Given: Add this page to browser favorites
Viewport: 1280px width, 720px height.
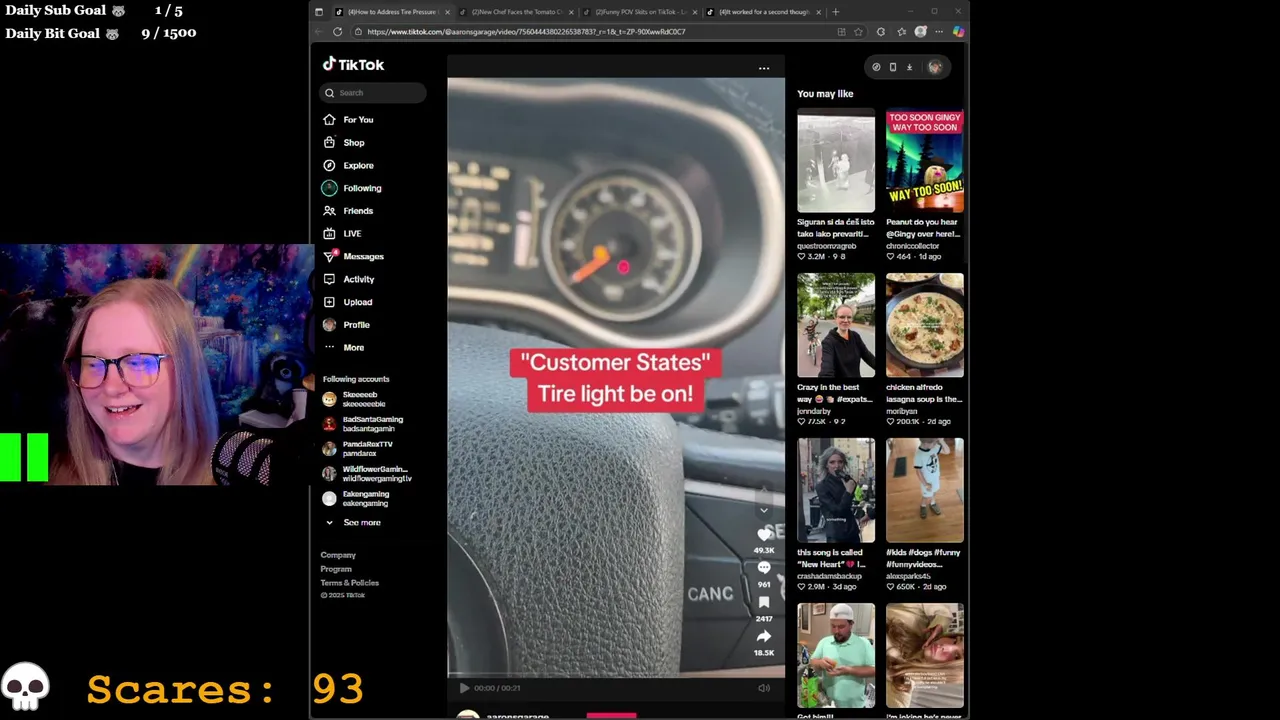Looking at the screenshot, I should tap(858, 32).
